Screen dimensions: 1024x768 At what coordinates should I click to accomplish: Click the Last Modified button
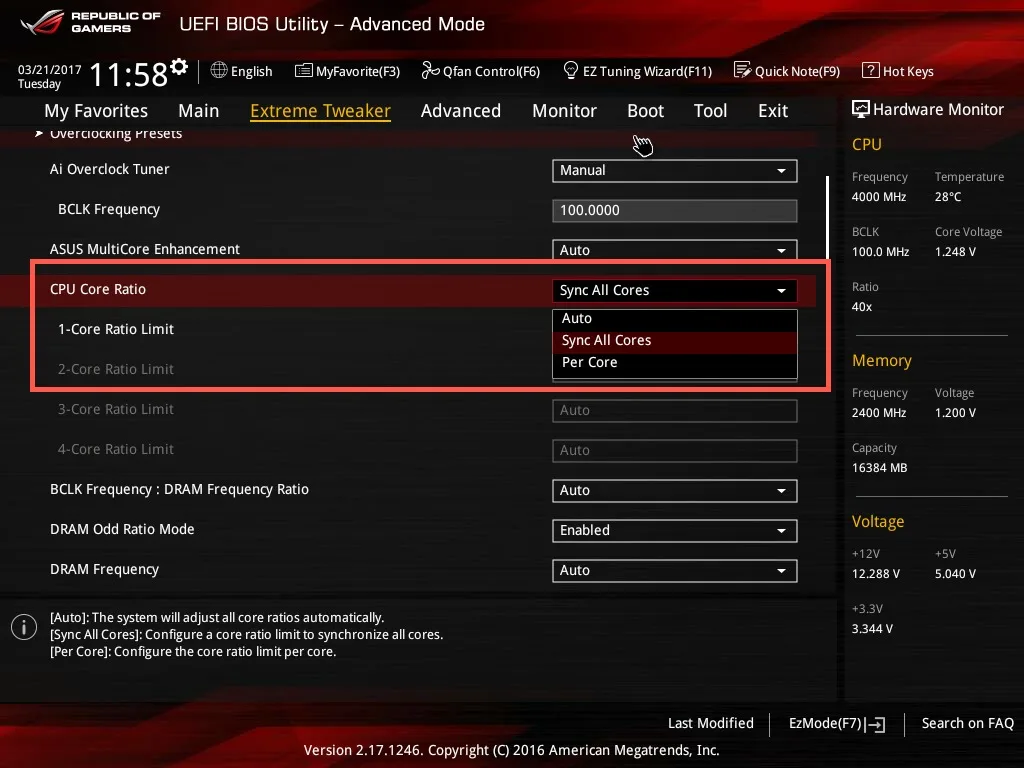pos(711,724)
